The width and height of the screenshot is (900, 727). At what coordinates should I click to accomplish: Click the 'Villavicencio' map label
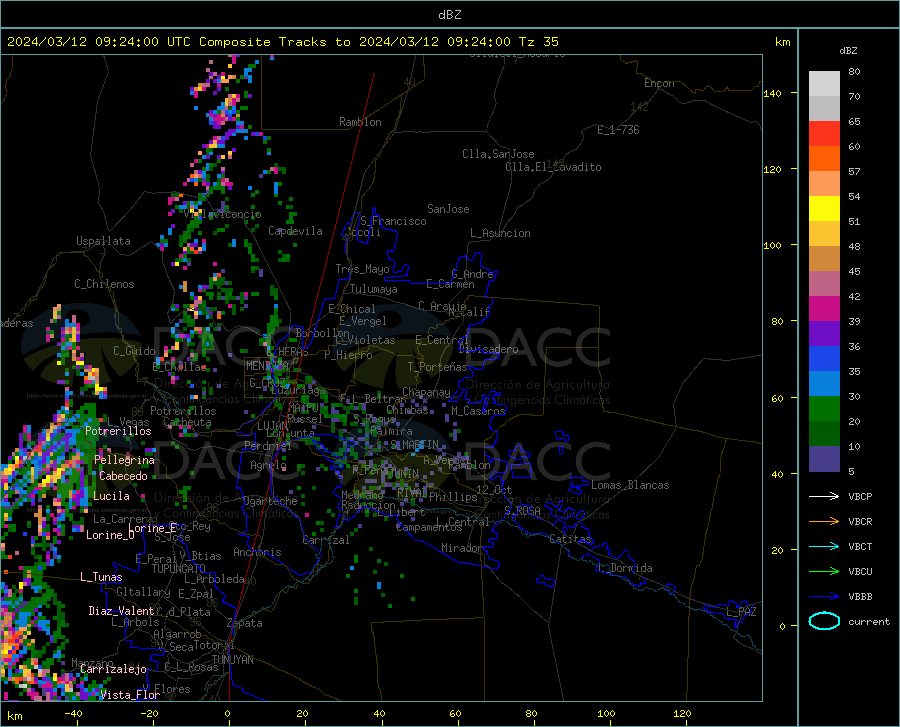coord(223,214)
